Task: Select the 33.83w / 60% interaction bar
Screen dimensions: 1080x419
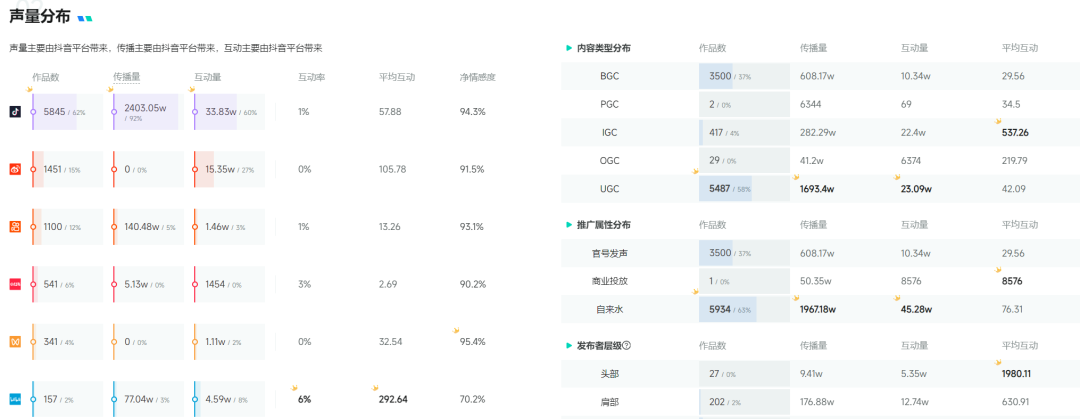Action: click(x=229, y=112)
